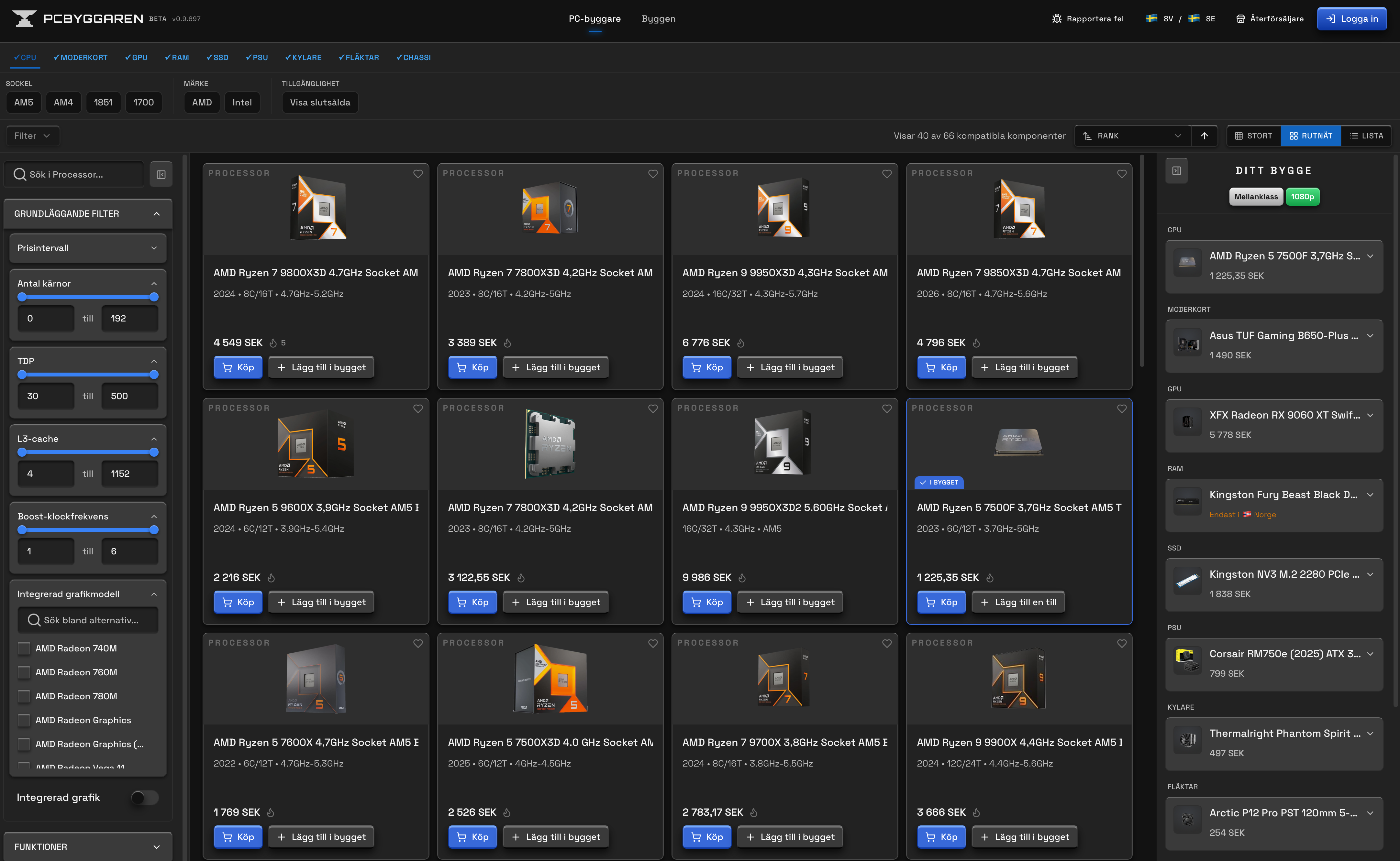The image size is (1400, 861).
Task: Click the L3-cache max slider handle
Action: pyautogui.click(x=154, y=453)
